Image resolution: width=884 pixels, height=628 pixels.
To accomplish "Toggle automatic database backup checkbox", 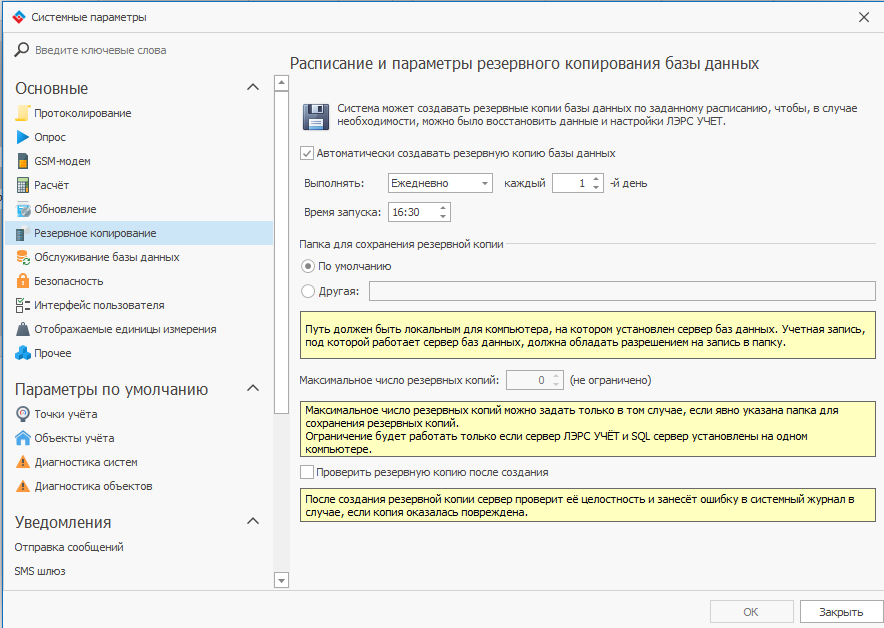I will pos(307,153).
